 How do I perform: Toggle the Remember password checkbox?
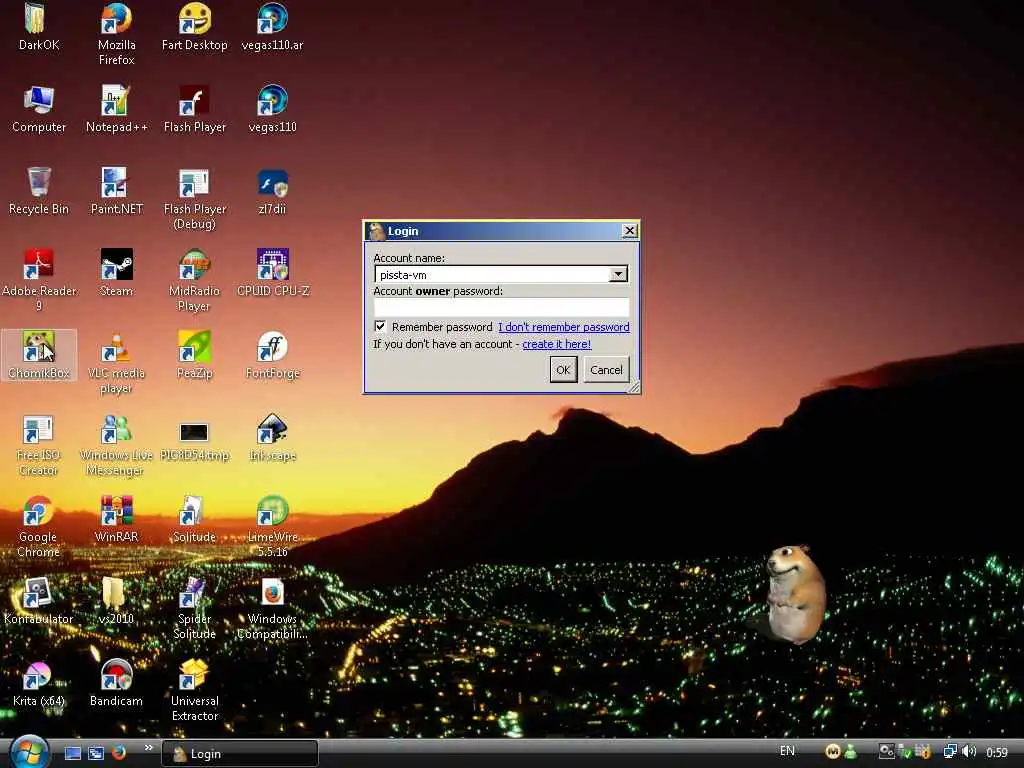click(380, 326)
